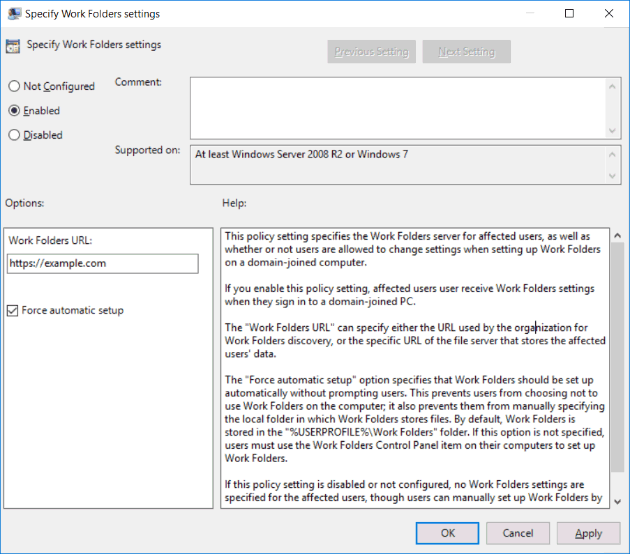Click the 'Force automatic setup option specifies' paragraph

click(x=415, y=419)
